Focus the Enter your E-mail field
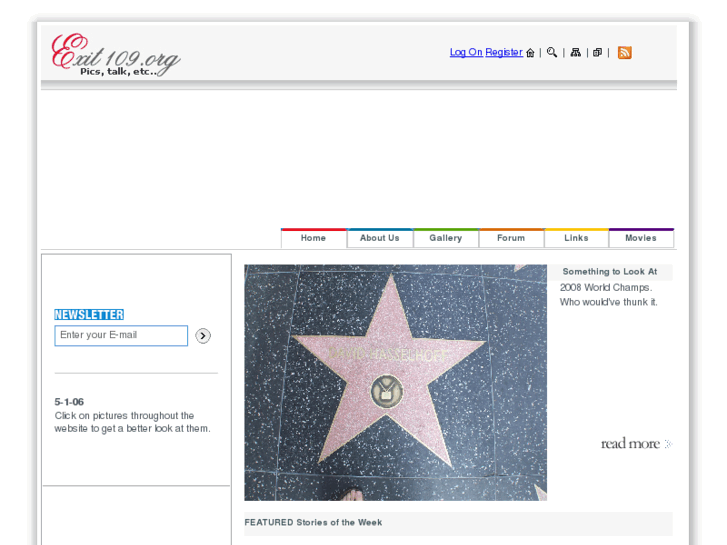This screenshot has width=727, height=545. tap(121, 335)
